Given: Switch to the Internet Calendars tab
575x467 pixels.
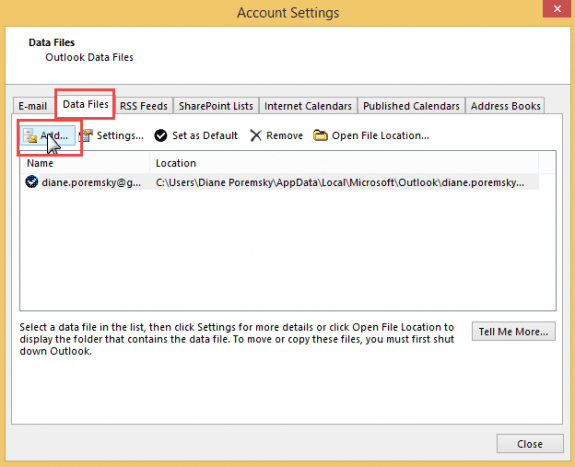Looking at the screenshot, I should tap(308, 106).
